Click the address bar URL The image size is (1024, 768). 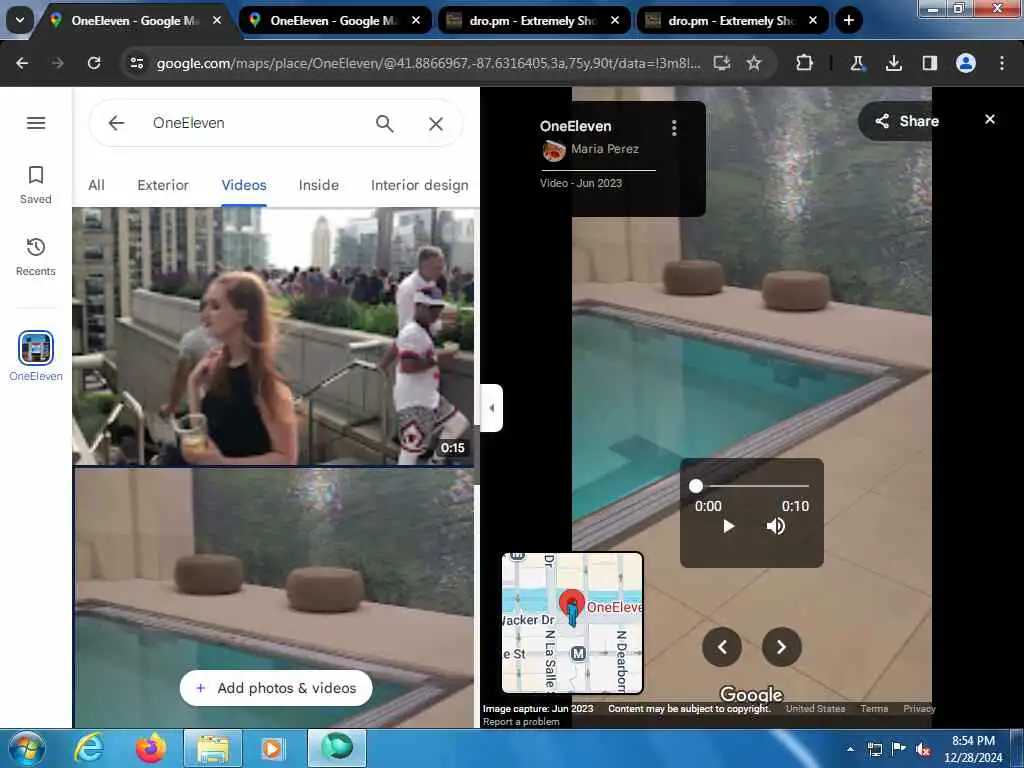(x=428, y=63)
